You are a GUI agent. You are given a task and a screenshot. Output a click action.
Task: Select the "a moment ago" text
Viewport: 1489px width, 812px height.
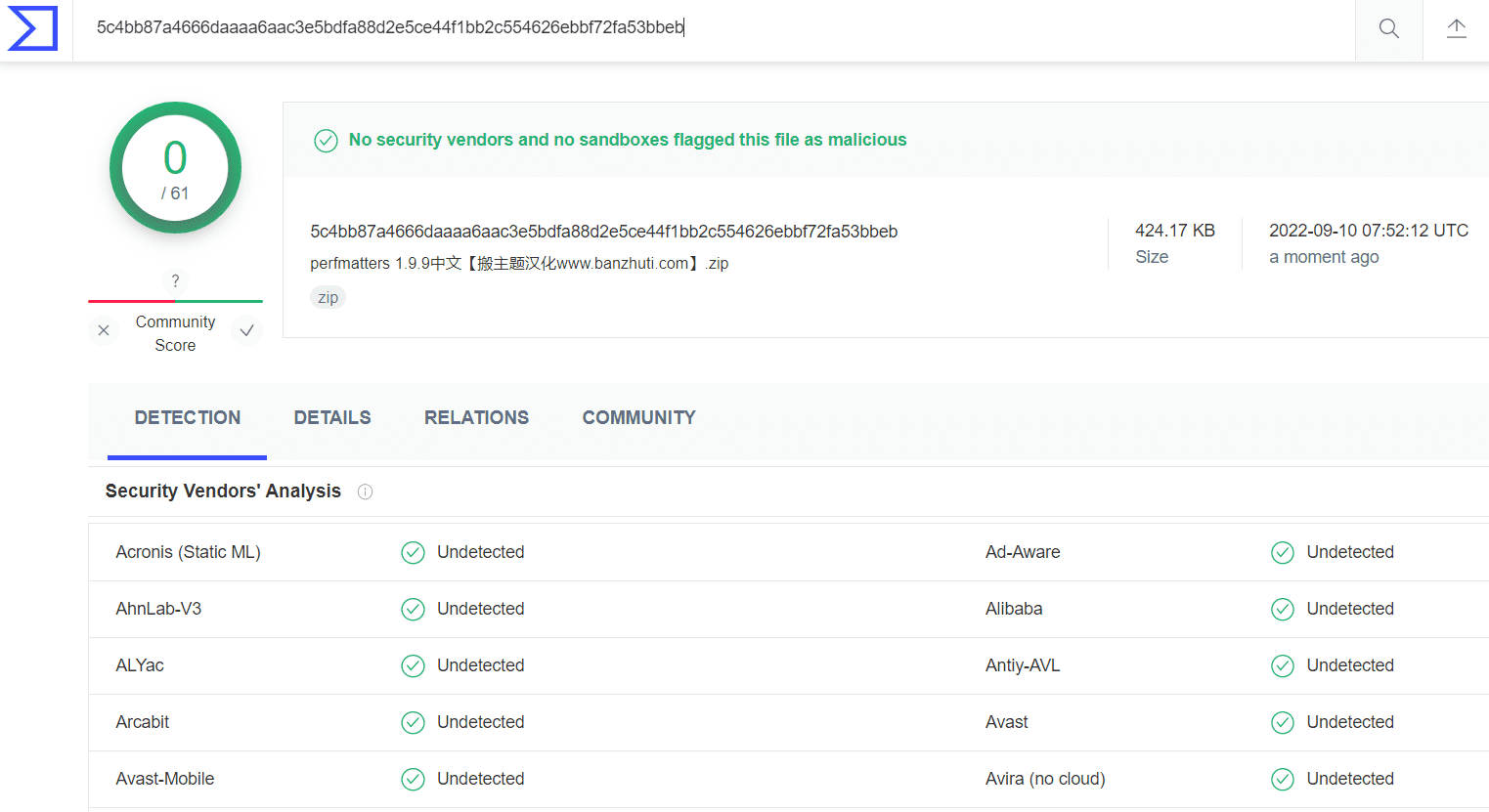tap(1324, 257)
